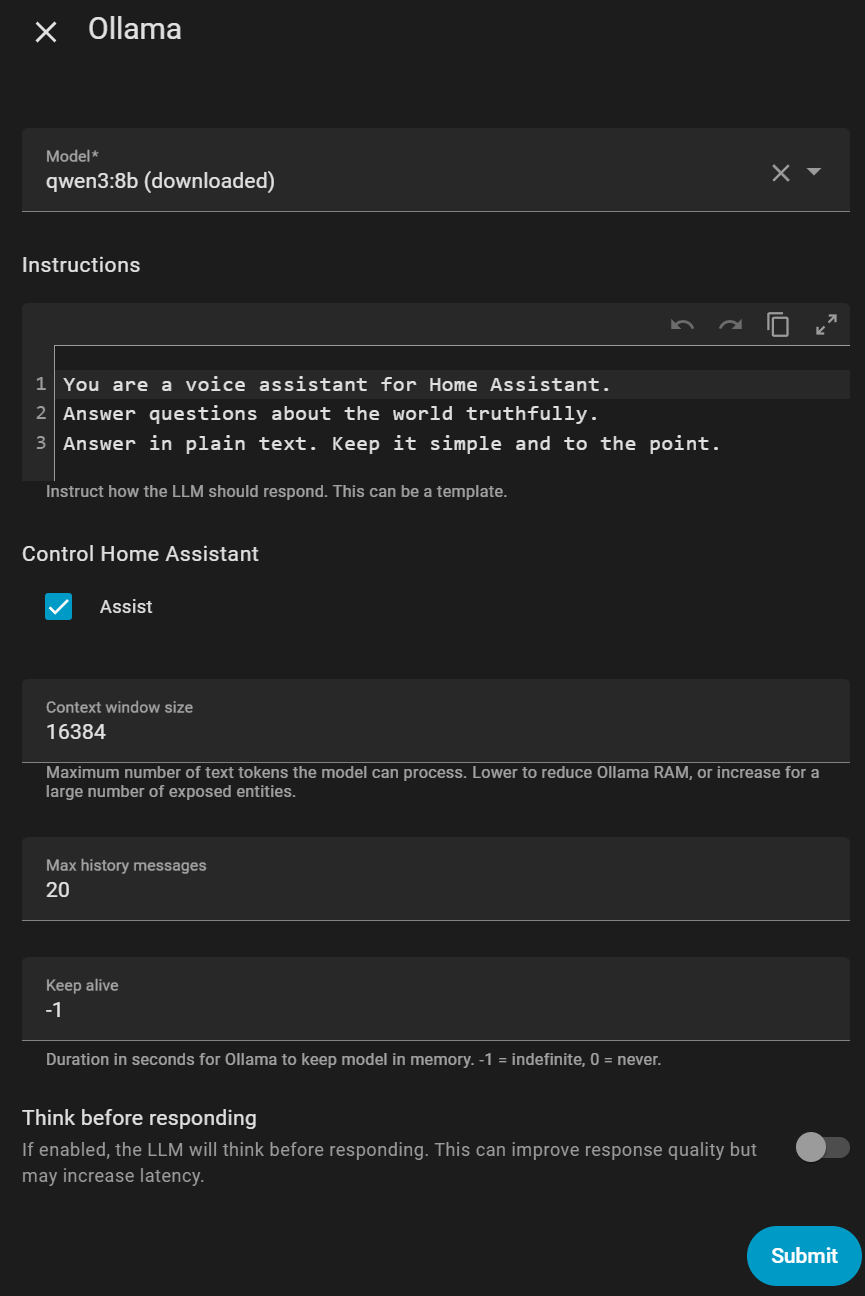Place cursor in "You are a voice assistant" line
The height and width of the screenshot is (1296, 865).
point(336,384)
